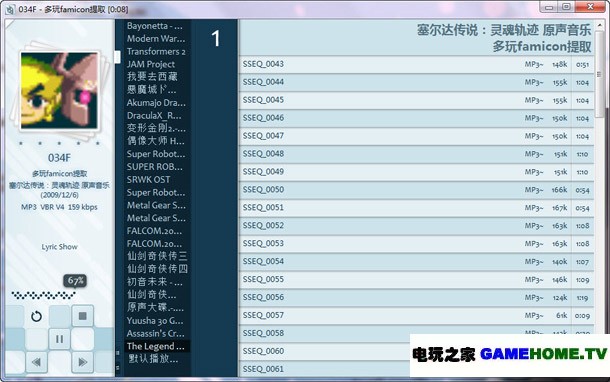Image resolution: width=610 pixels, height=382 pixels.
Task: Skip to the next track
Action: point(82,362)
